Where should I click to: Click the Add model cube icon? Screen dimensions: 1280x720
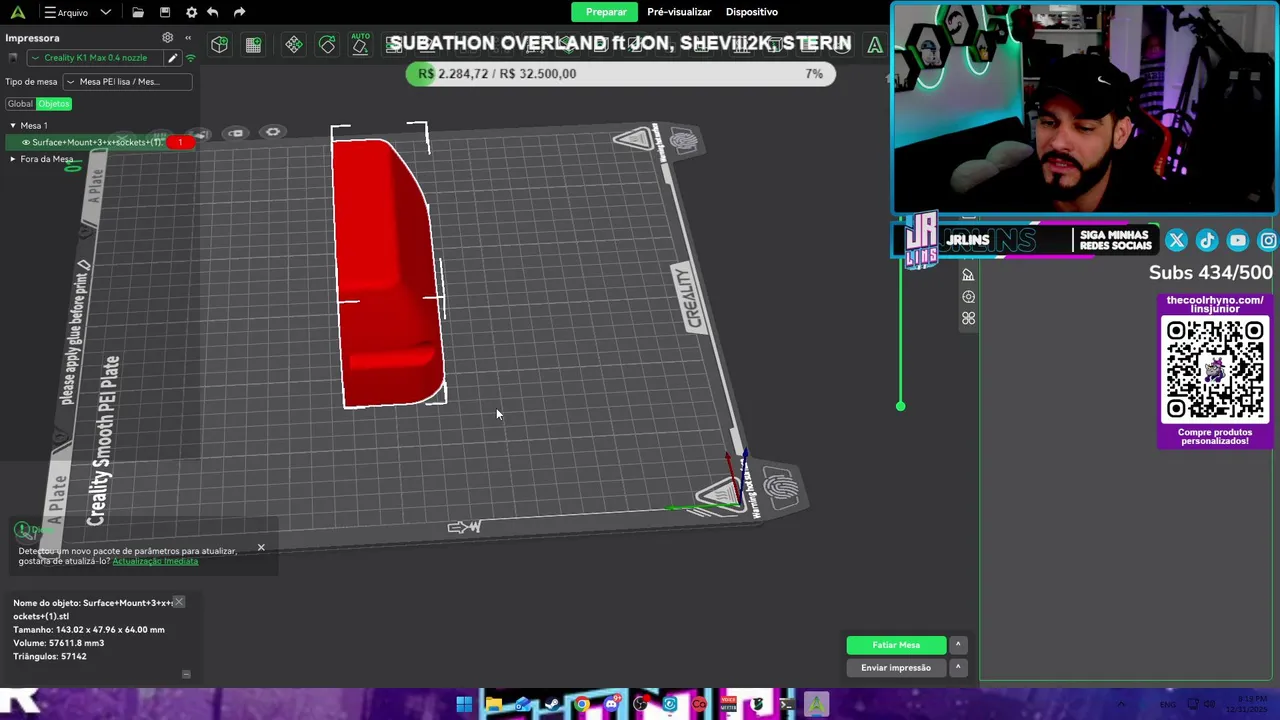pos(219,44)
